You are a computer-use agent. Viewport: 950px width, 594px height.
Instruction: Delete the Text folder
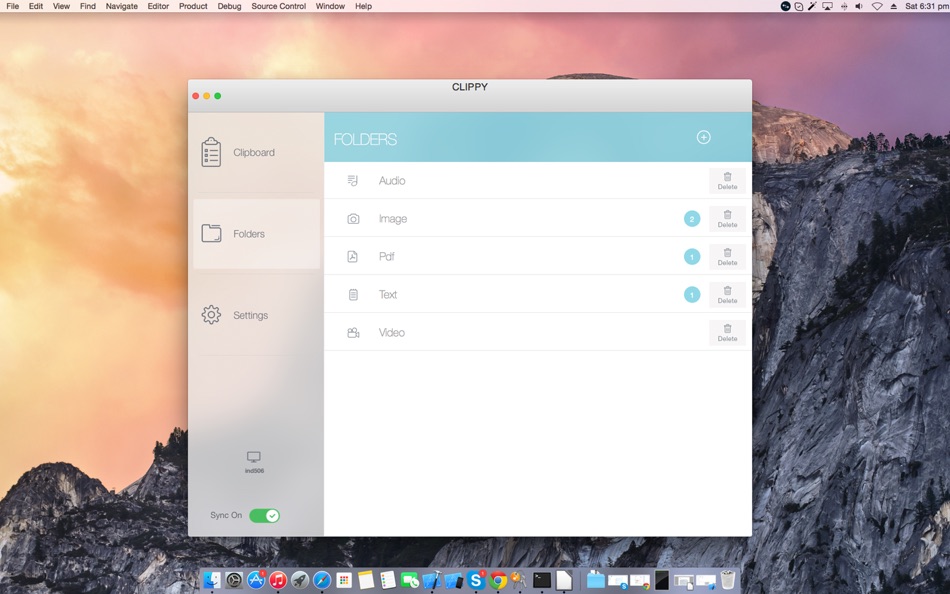(x=728, y=295)
